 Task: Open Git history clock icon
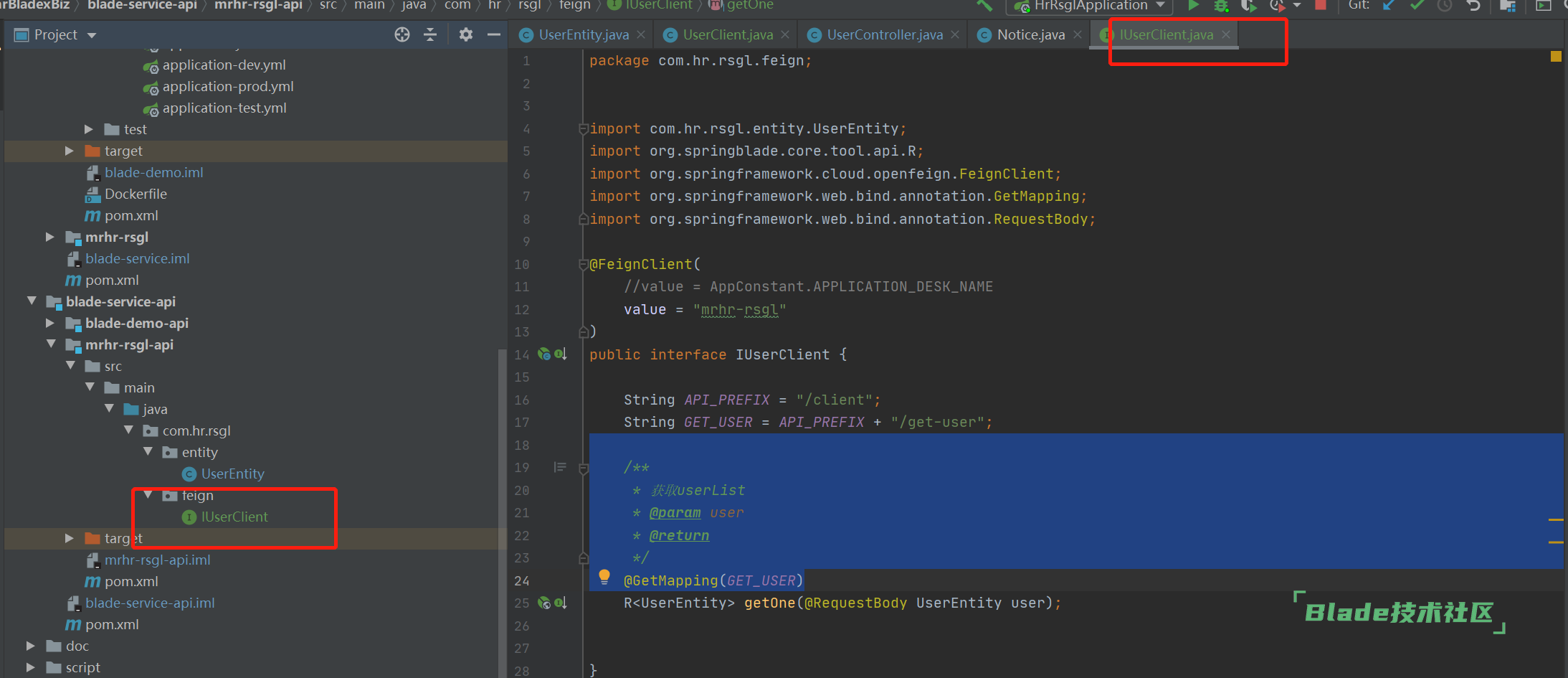pyautogui.click(x=1445, y=5)
